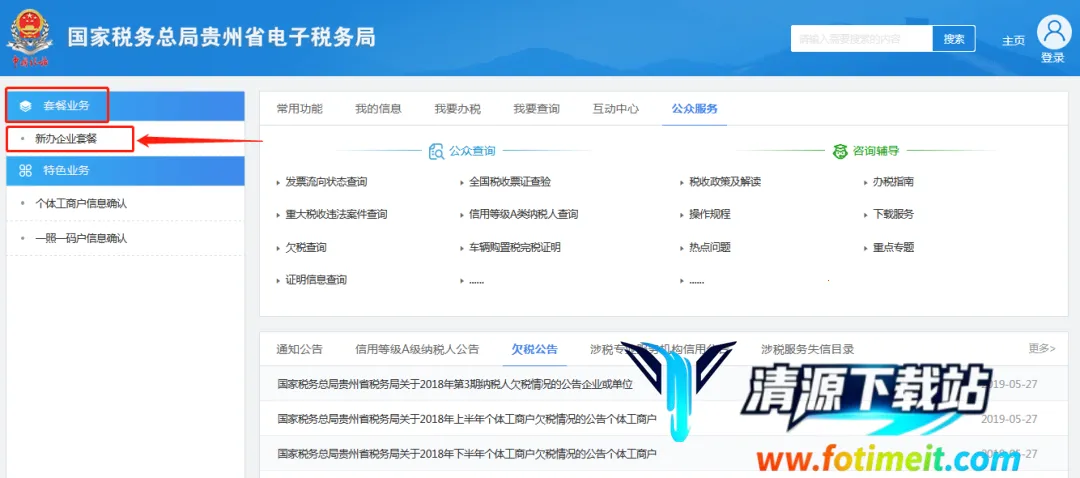Open the 套餐业务 sidebar section
Viewport: 1080px width, 478px height.
(x=125, y=106)
